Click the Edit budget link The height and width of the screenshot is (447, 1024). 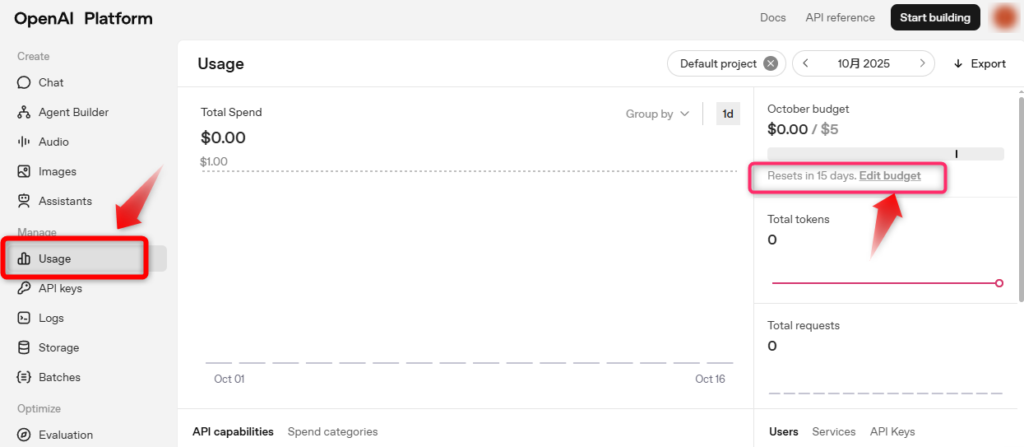coord(889,176)
